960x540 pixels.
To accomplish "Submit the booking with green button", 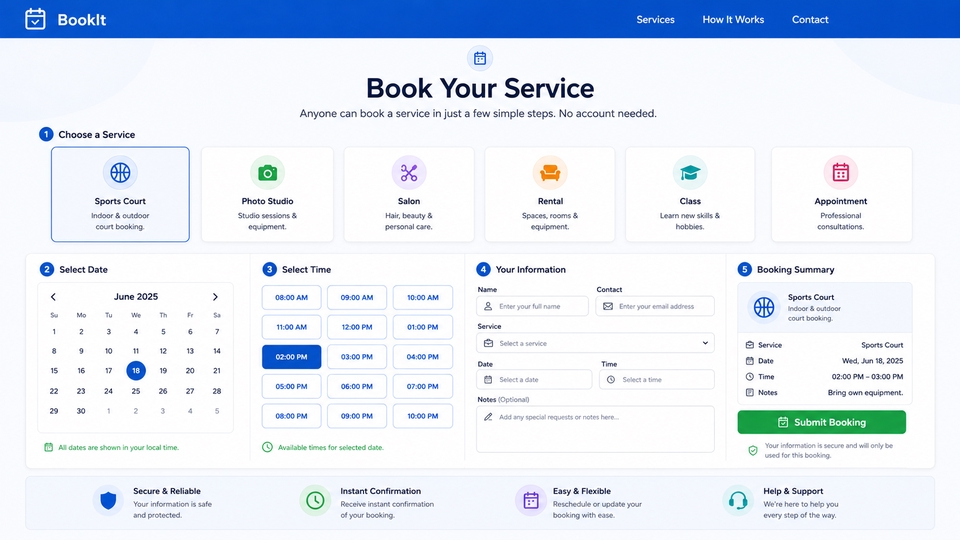I will point(822,422).
